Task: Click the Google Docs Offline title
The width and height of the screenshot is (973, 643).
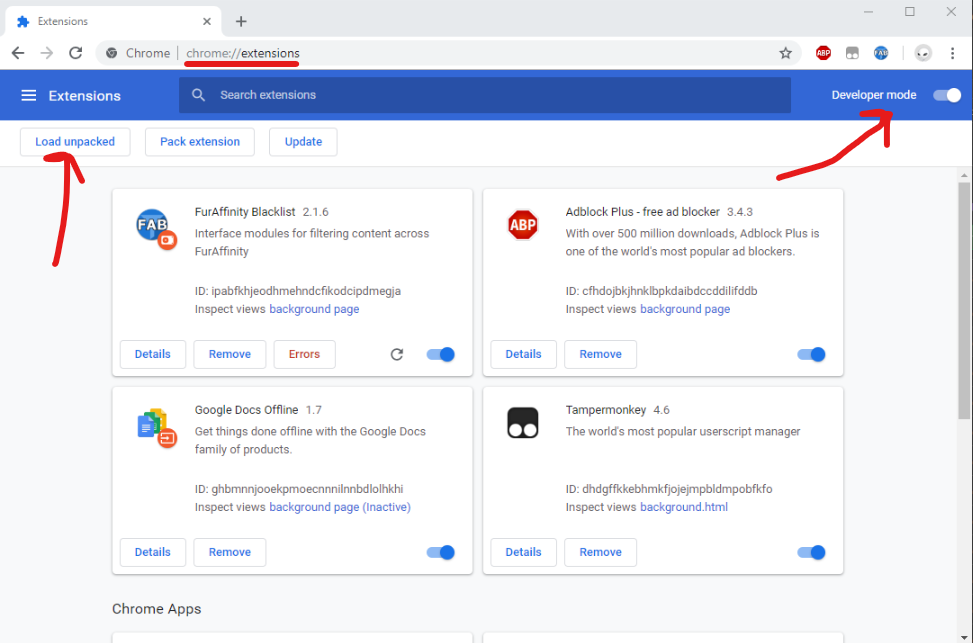Action: pyautogui.click(x=246, y=410)
